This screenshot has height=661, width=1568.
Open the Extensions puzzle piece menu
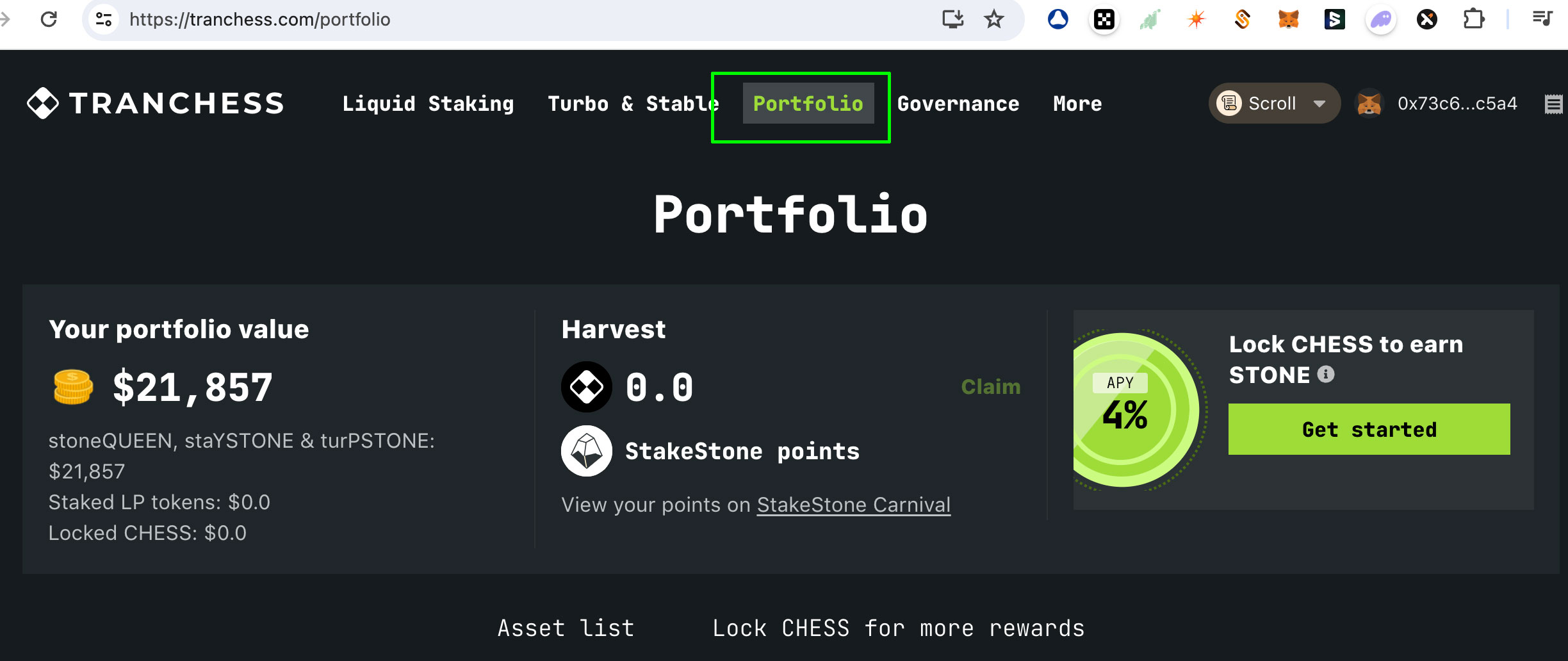coord(1474,19)
